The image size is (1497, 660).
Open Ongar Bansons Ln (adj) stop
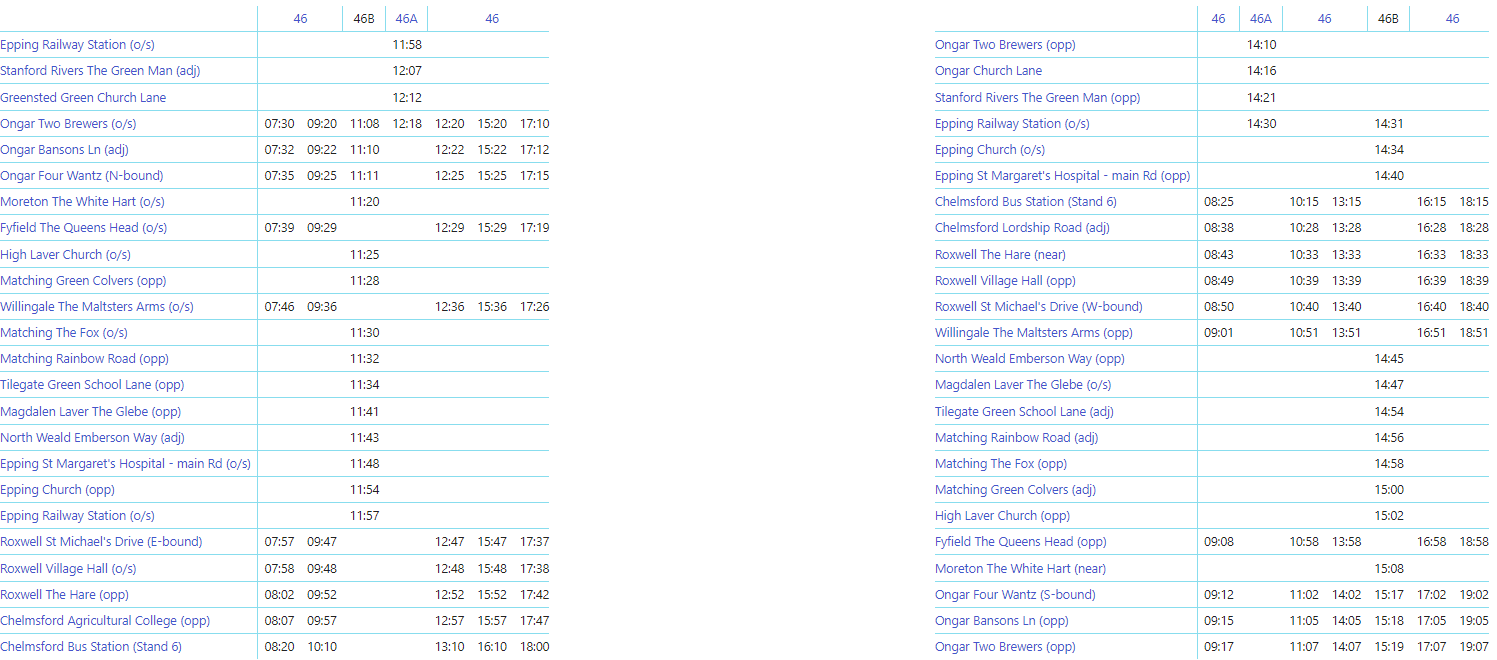[x=64, y=150]
